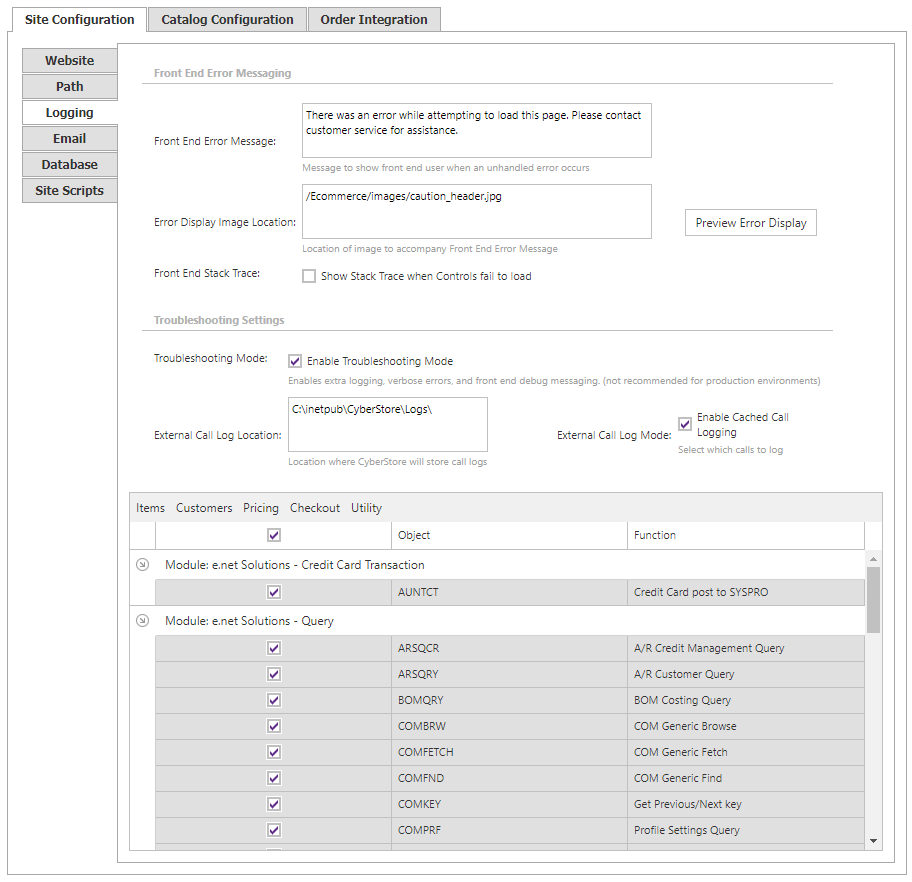Click A/R Customer Query cell

(746, 674)
